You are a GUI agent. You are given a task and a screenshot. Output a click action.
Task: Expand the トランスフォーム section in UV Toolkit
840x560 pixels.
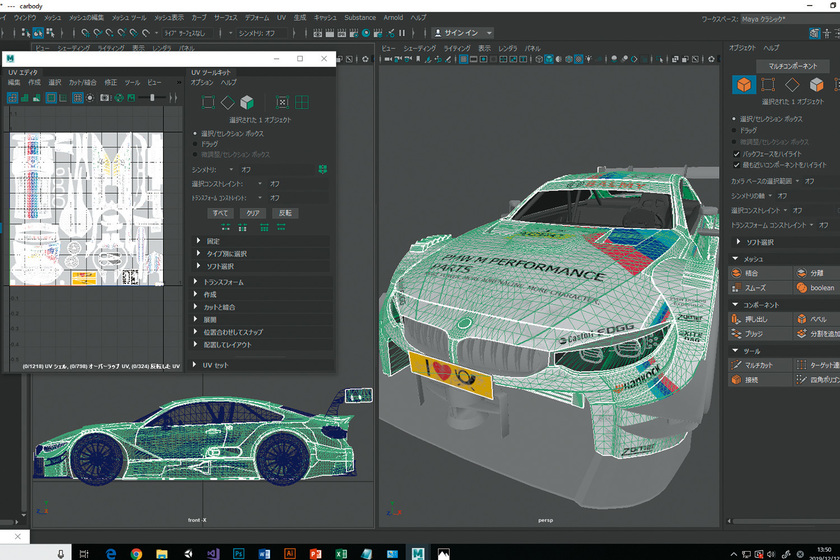point(199,283)
